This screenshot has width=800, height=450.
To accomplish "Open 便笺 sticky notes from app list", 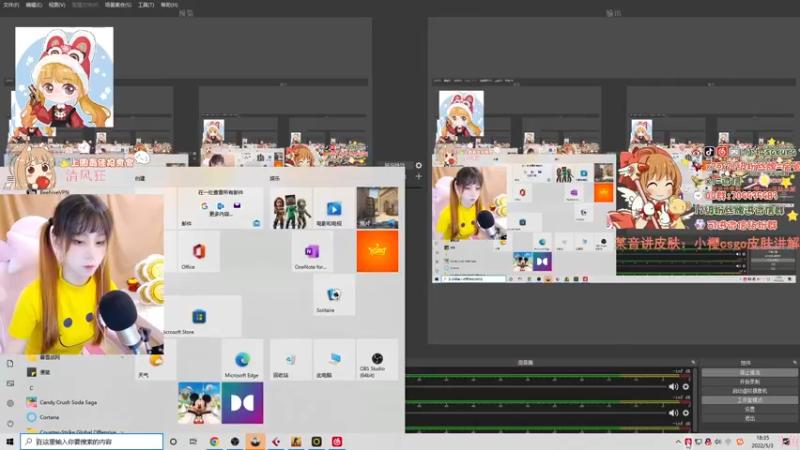I will tap(45, 372).
